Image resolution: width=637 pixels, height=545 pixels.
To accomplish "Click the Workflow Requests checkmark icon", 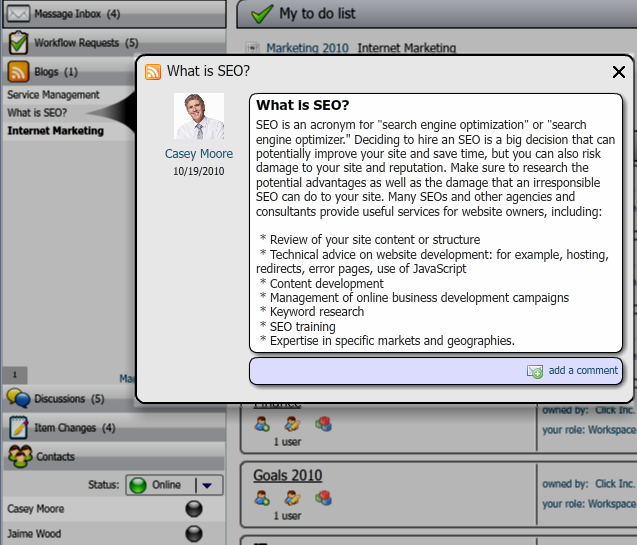I will click(x=18, y=43).
